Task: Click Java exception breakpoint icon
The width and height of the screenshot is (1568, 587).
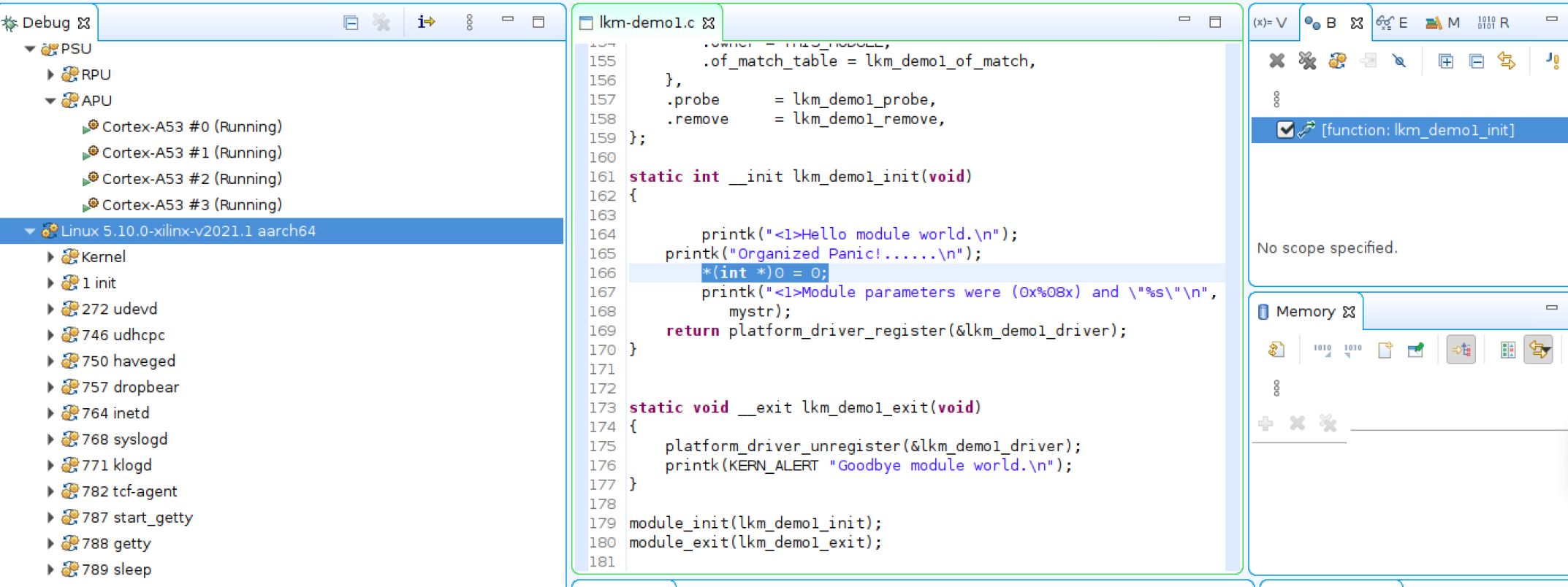Action: pos(1553,61)
